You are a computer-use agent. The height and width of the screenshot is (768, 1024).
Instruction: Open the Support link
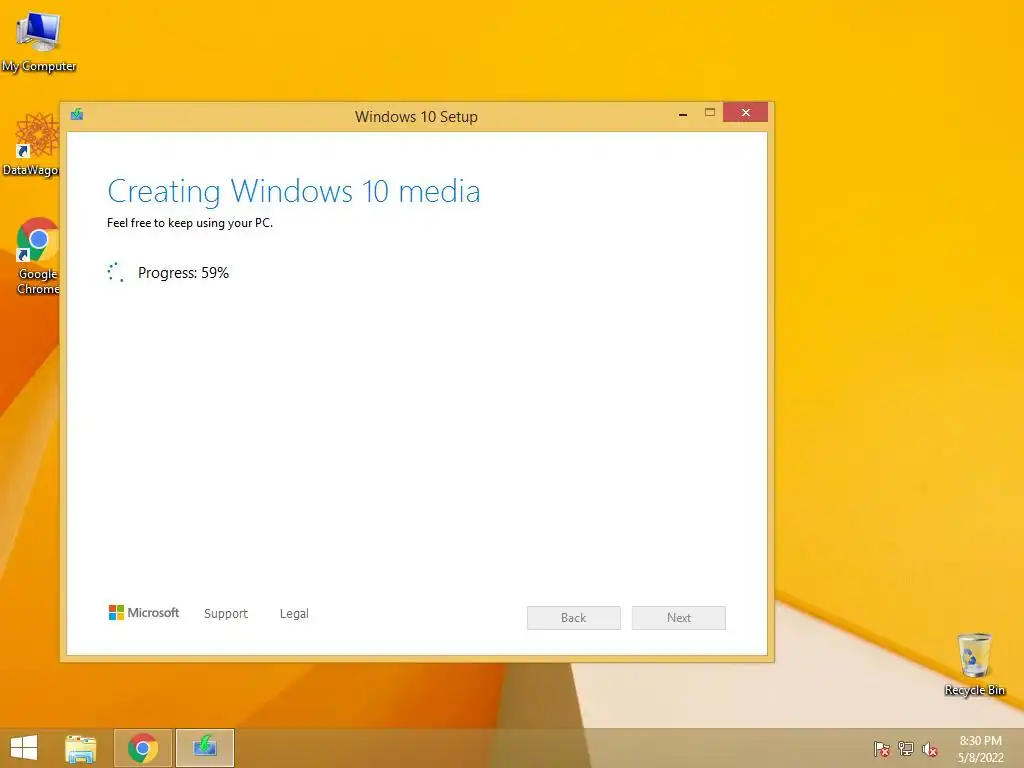click(226, 613)
